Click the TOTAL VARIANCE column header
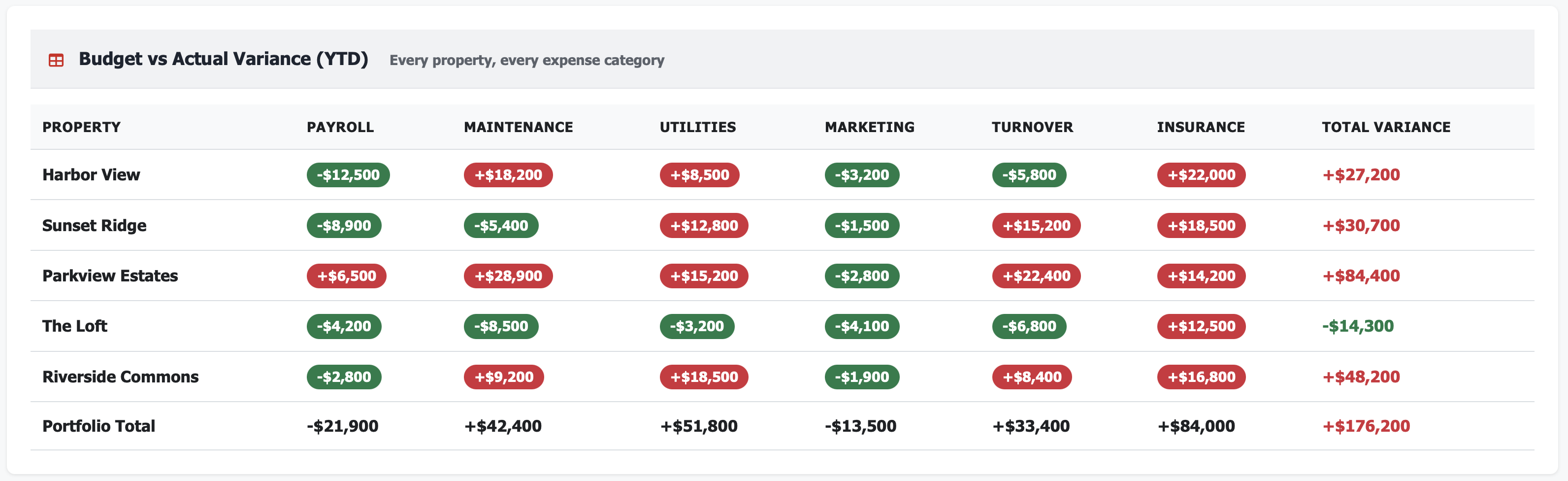Screen dimensions: 1568x481 coord(1386,127)
